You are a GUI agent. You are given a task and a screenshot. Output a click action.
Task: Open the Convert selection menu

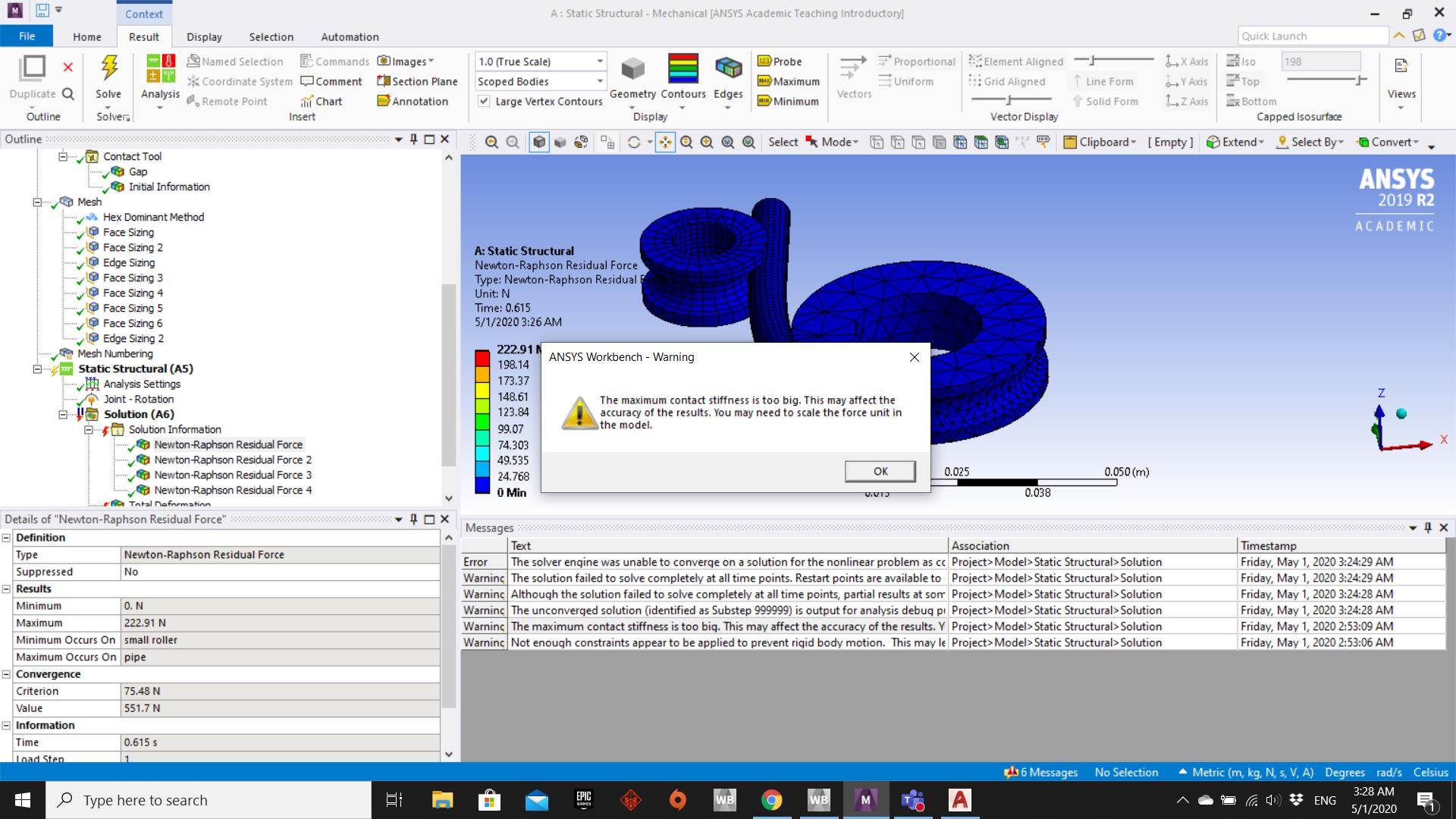[x=1388, y=142]
